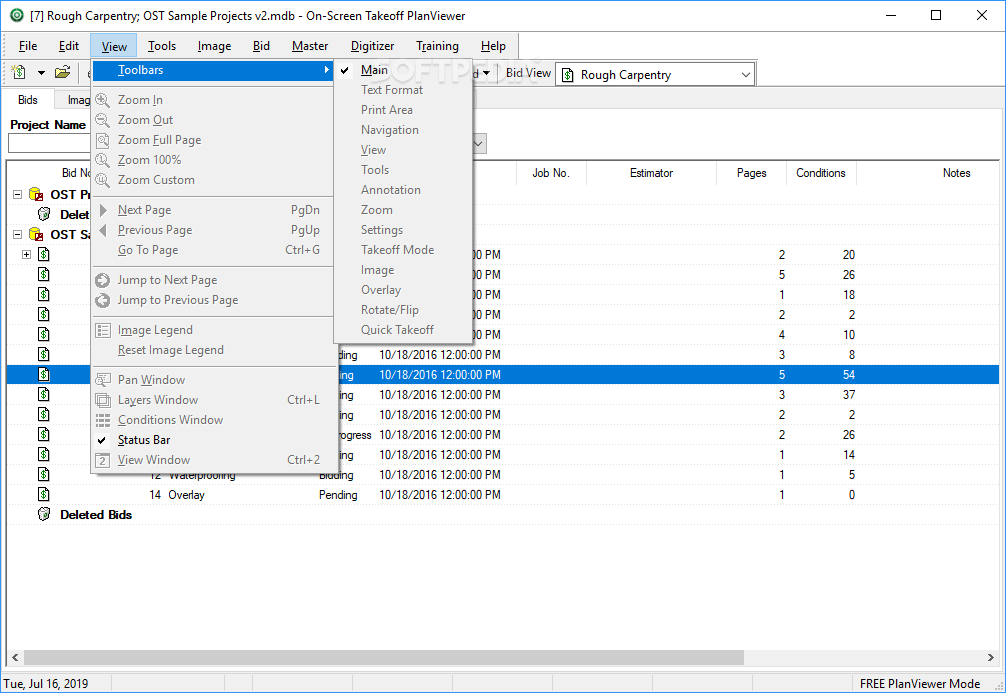Choose Go To Page menu entry

tap(212, 250)
